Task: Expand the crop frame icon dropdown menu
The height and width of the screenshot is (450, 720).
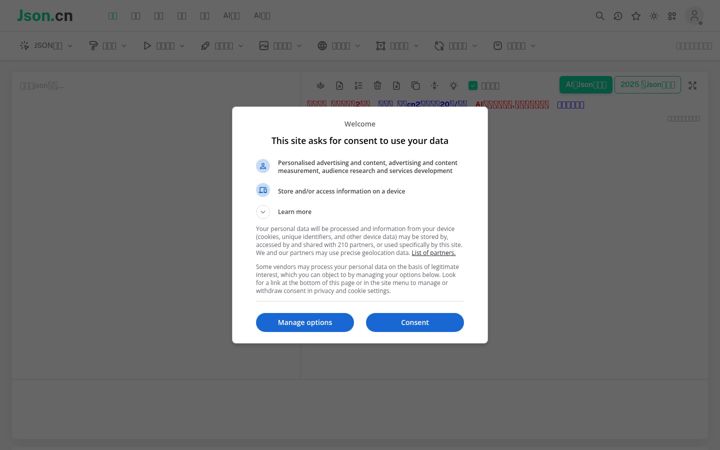Action: pyautogui.click(x=397, y=45)
